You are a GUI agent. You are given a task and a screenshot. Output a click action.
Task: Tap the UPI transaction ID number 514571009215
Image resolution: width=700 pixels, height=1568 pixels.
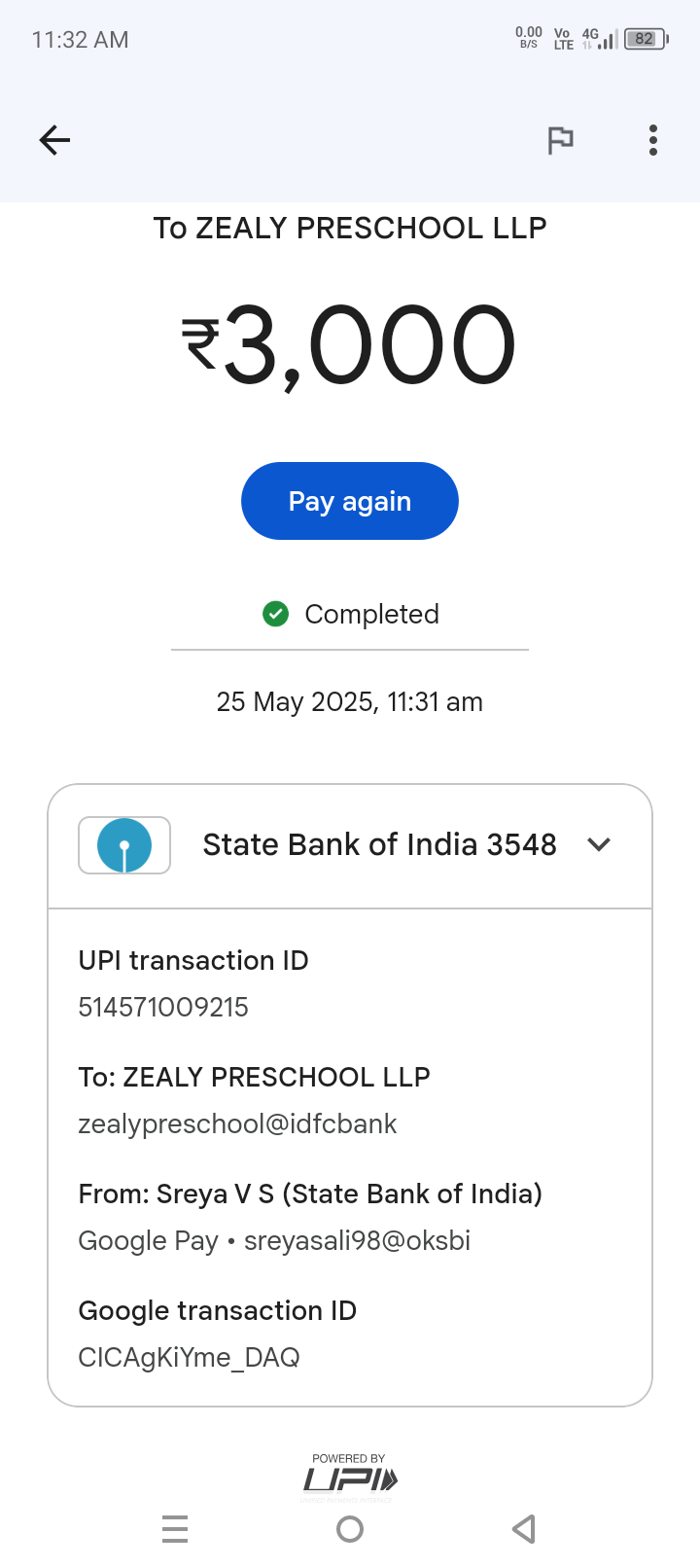pyautogui.click(x=163, y=1007)
